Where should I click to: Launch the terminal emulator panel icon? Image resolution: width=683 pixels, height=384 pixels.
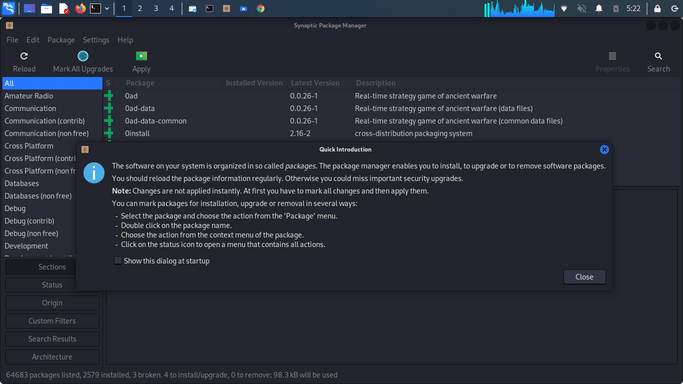(x=95, y=8)
